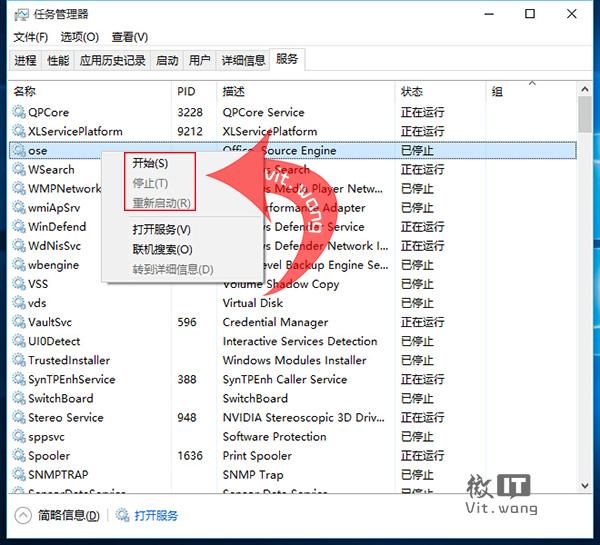The image size is (600, 545).
Task: Click PID value 3228
Action: pos(190,112)
